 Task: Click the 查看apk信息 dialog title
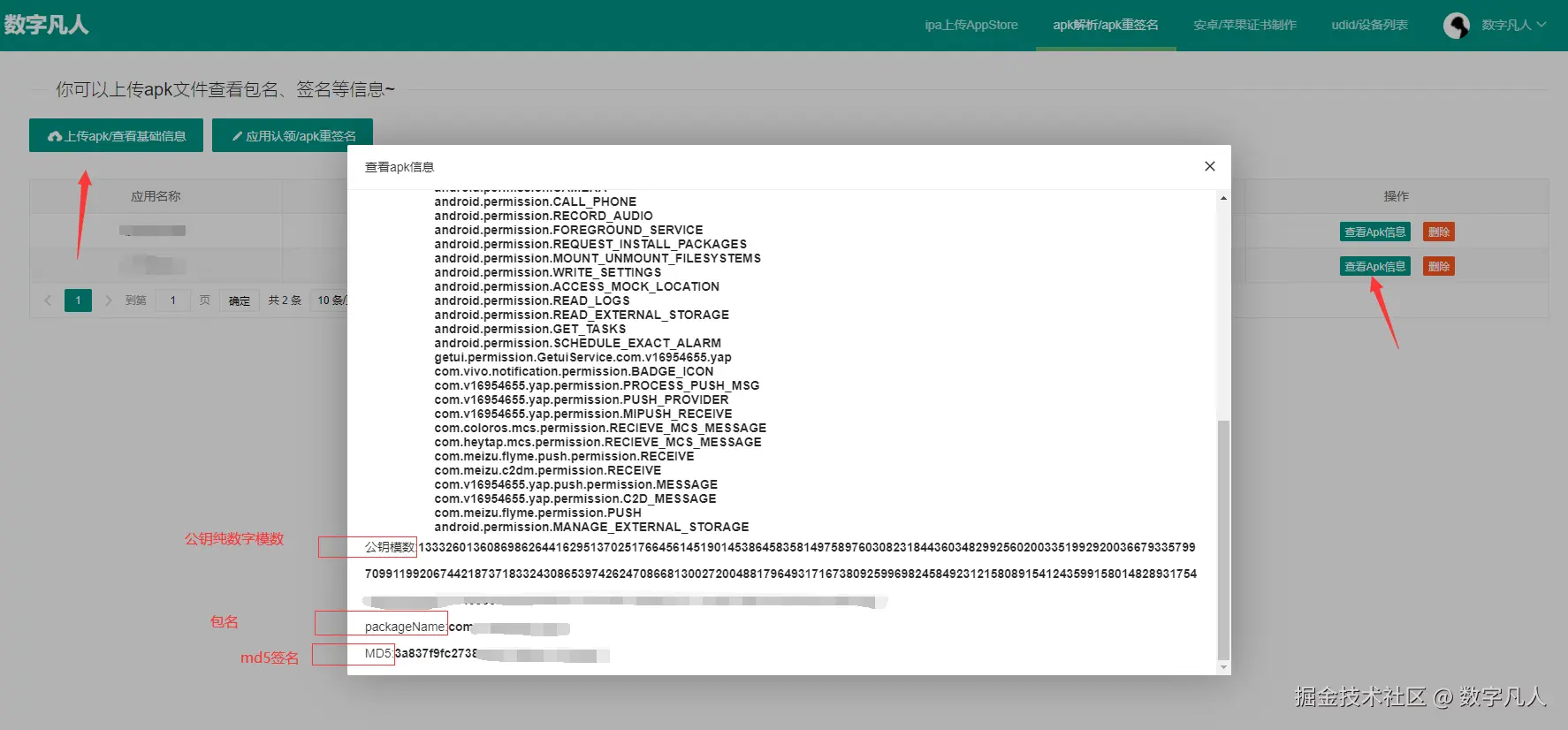[x=400, y=167]
